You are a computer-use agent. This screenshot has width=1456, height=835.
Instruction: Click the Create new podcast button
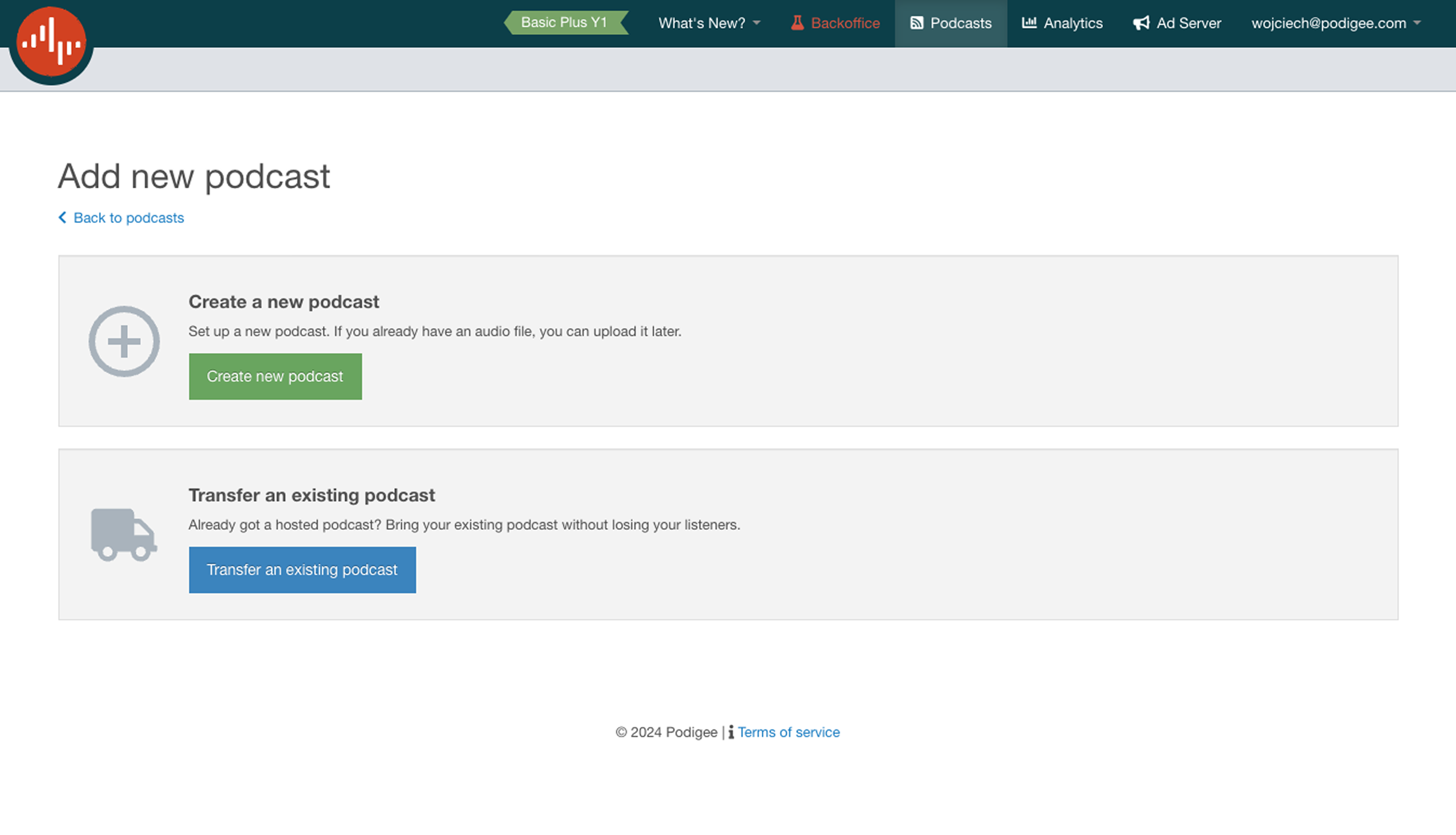276,376
